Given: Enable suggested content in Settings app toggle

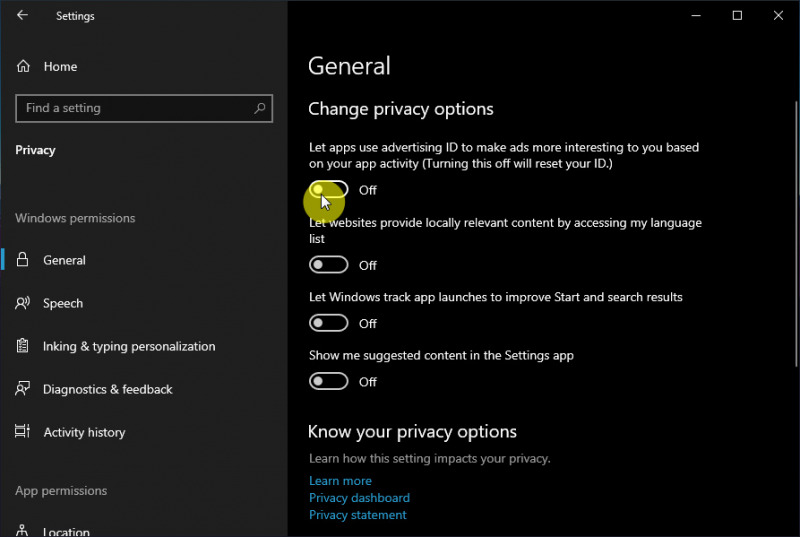Looking at the screenshot, I should (x=329, y=381).
